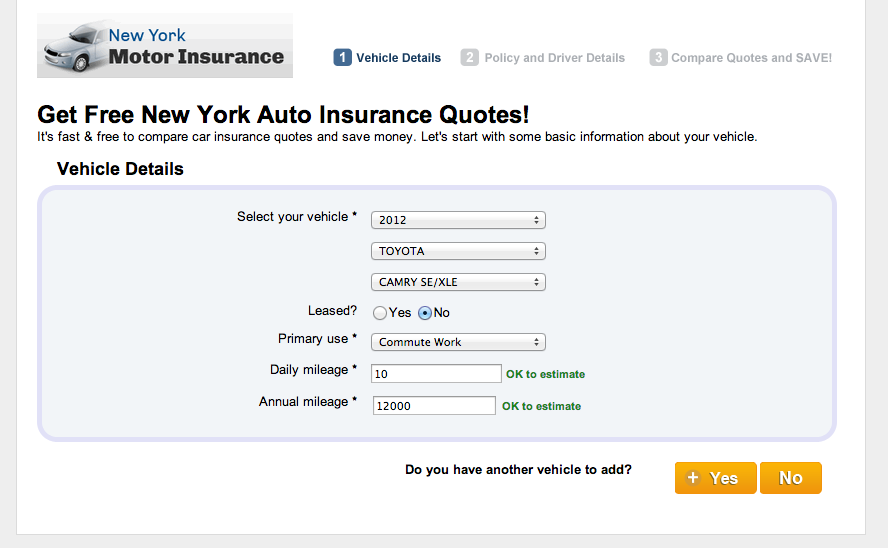This screenshot has width=888, height=548.
Task: Click the Get Free New York Auto Insurance Quotes heading
Action: tap(283, 114)
